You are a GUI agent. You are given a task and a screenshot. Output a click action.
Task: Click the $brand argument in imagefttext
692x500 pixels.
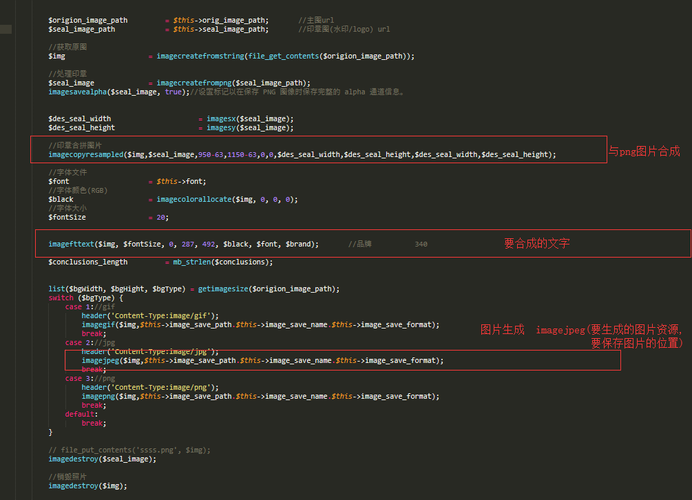pos(298,244)
